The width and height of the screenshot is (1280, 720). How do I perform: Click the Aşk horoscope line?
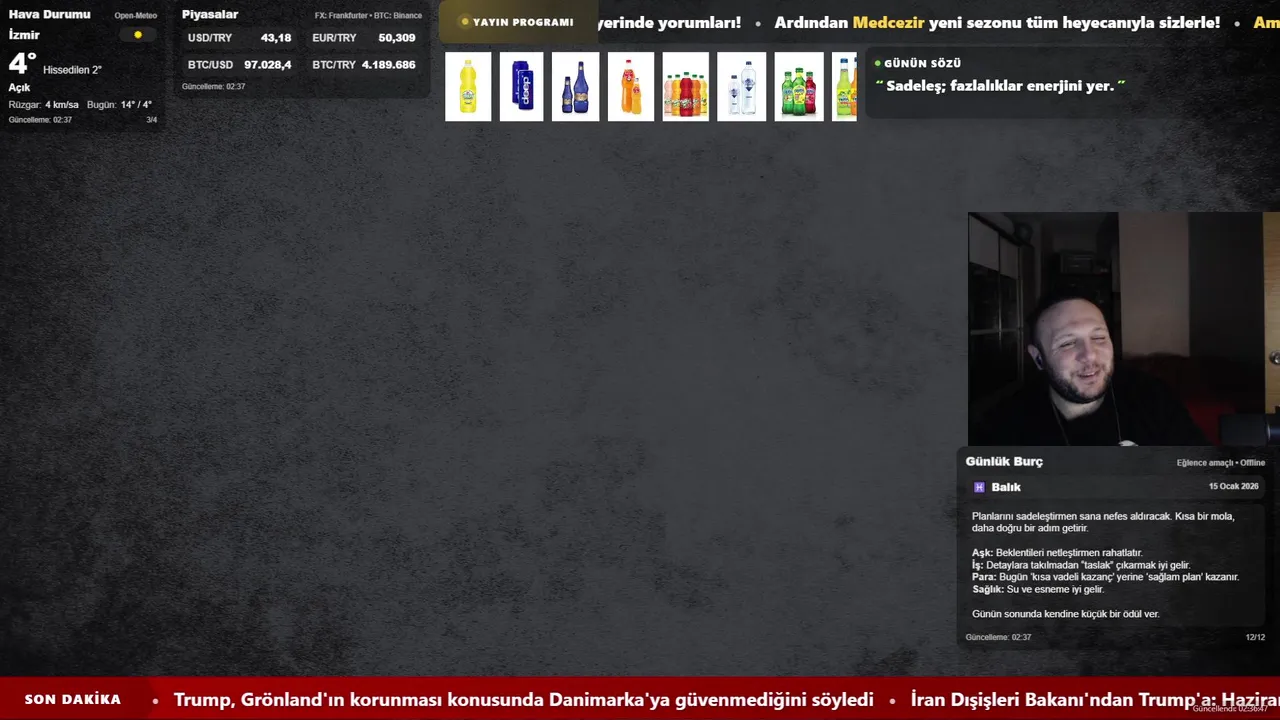1057,553
